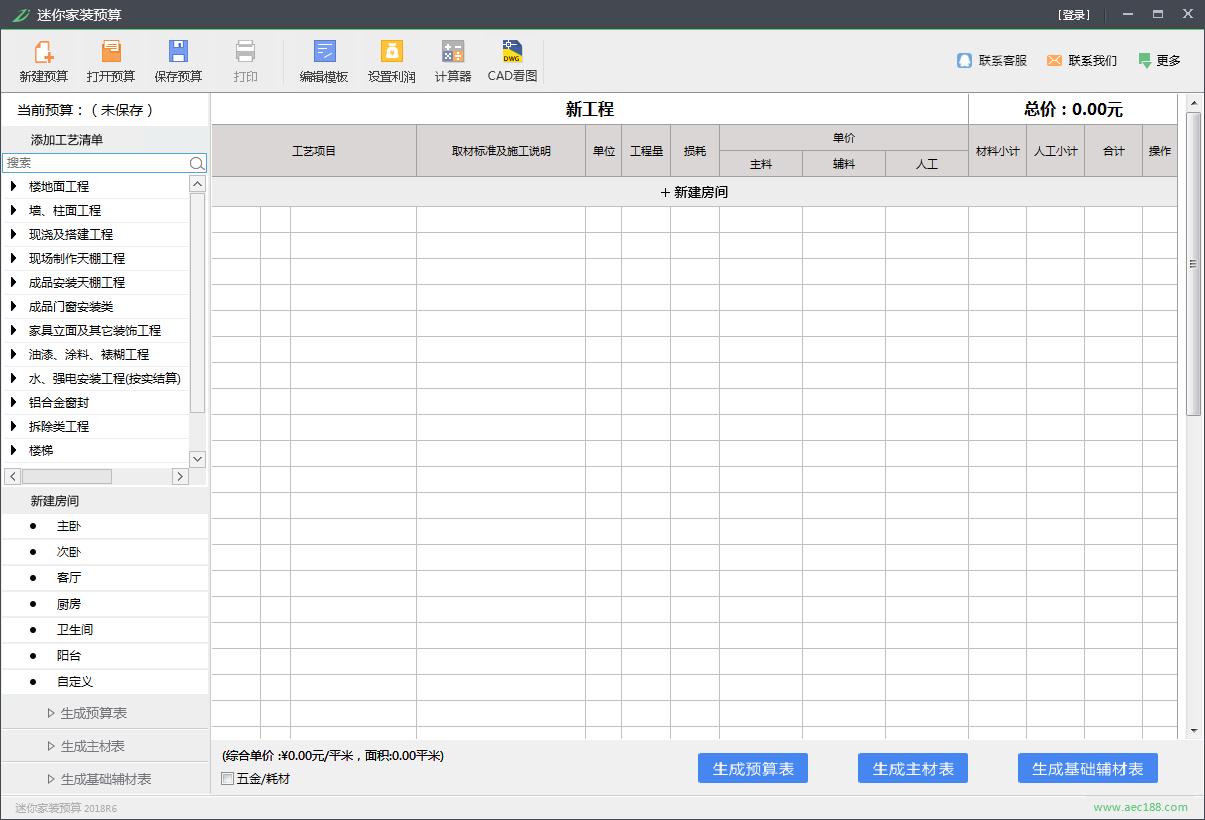Screen dimensions: 1205x820
Task: Launch the 计算器 calculator icon
Action: point(451,60)
